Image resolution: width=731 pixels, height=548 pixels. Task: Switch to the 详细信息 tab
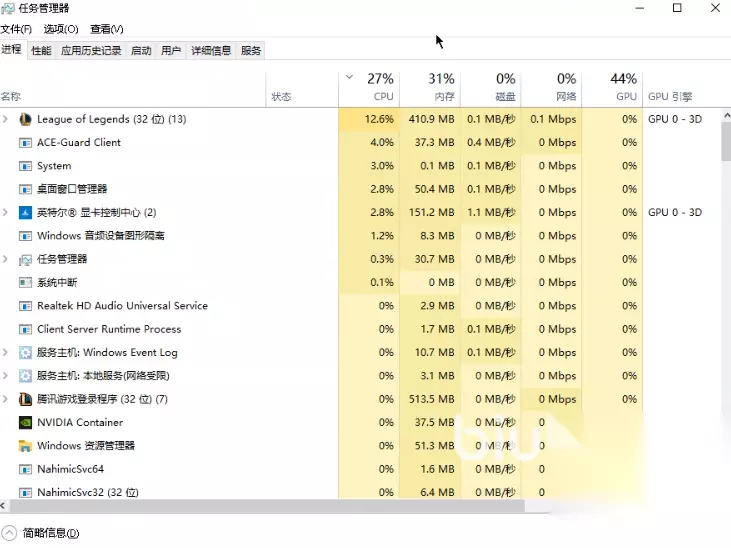211,50
